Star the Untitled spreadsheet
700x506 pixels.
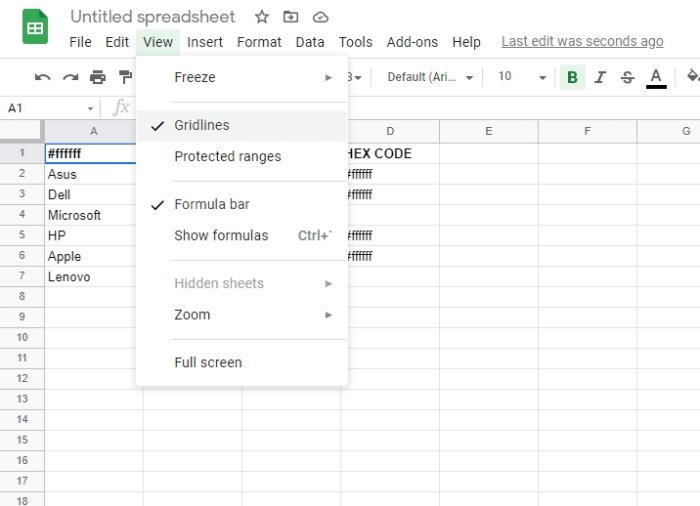(262, 17)
